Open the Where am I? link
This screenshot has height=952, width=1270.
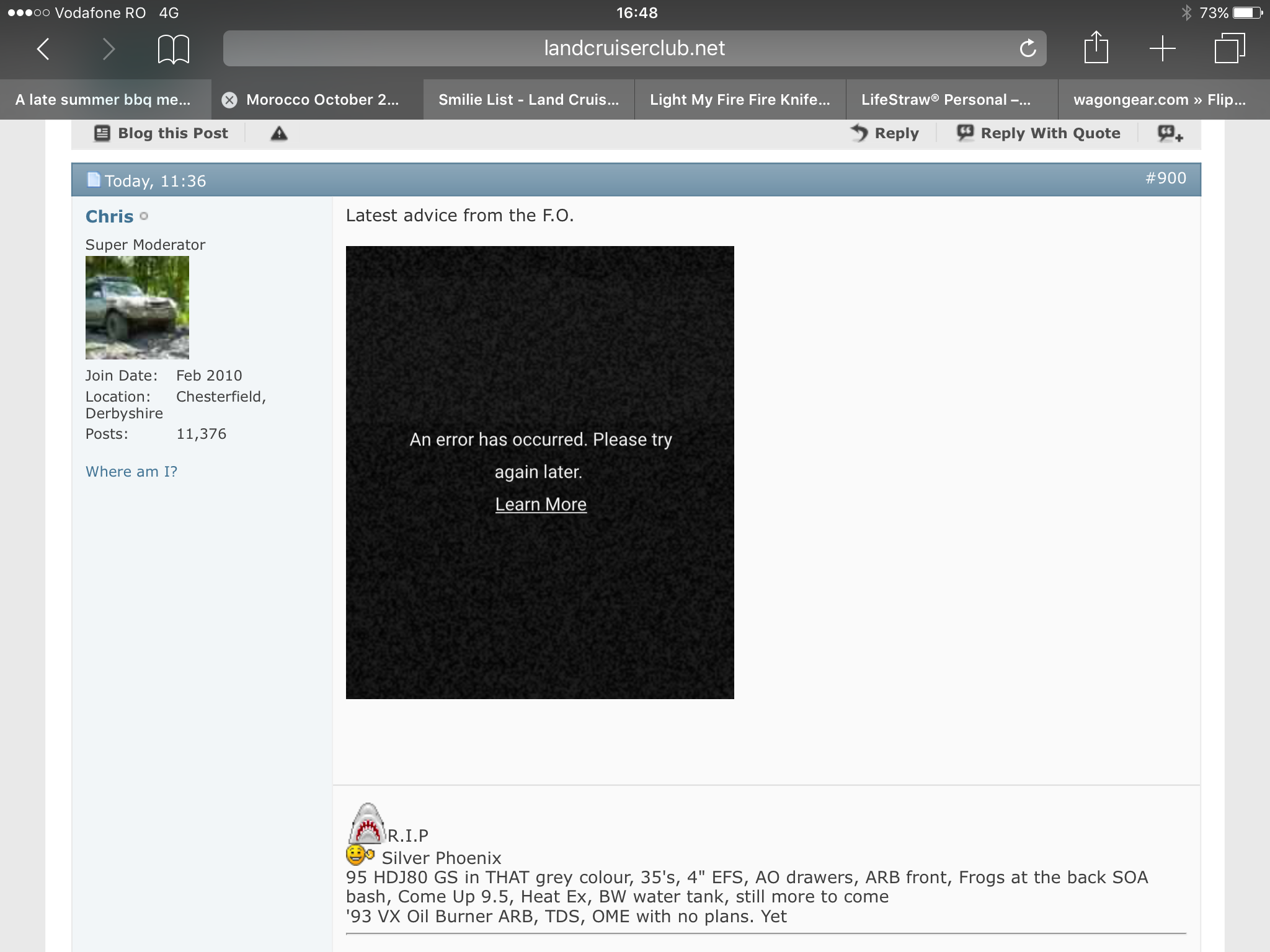[131, 472]
